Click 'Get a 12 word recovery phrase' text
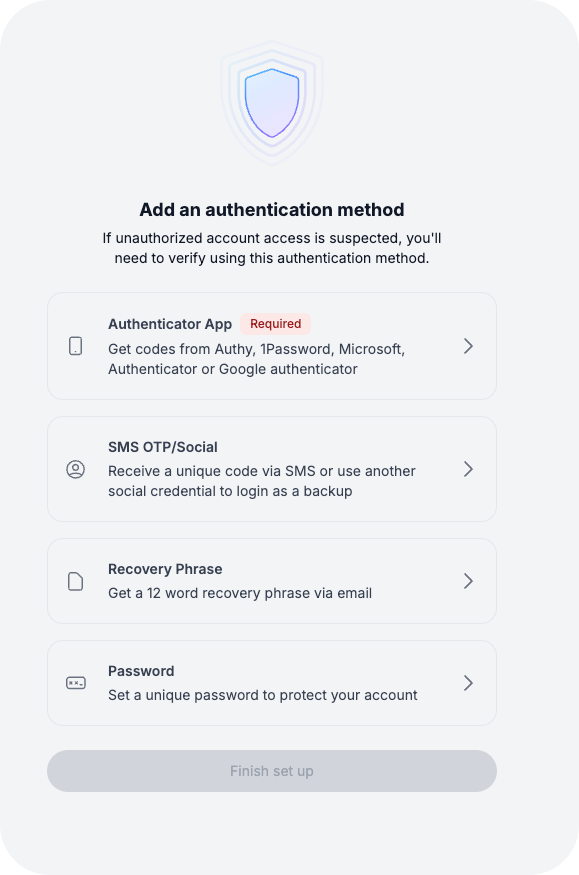Image resolution: width=579 pixels, height=875 pixels. 240,593
